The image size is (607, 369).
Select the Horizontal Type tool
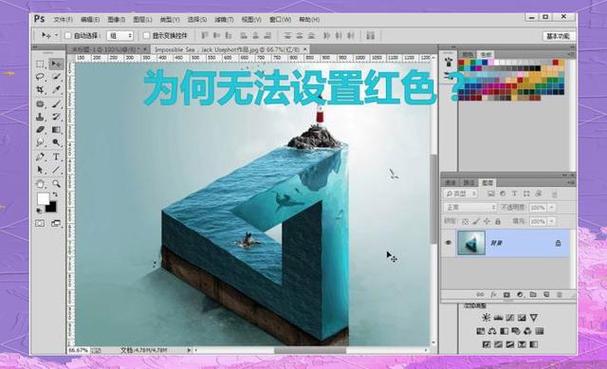point(56,156)
